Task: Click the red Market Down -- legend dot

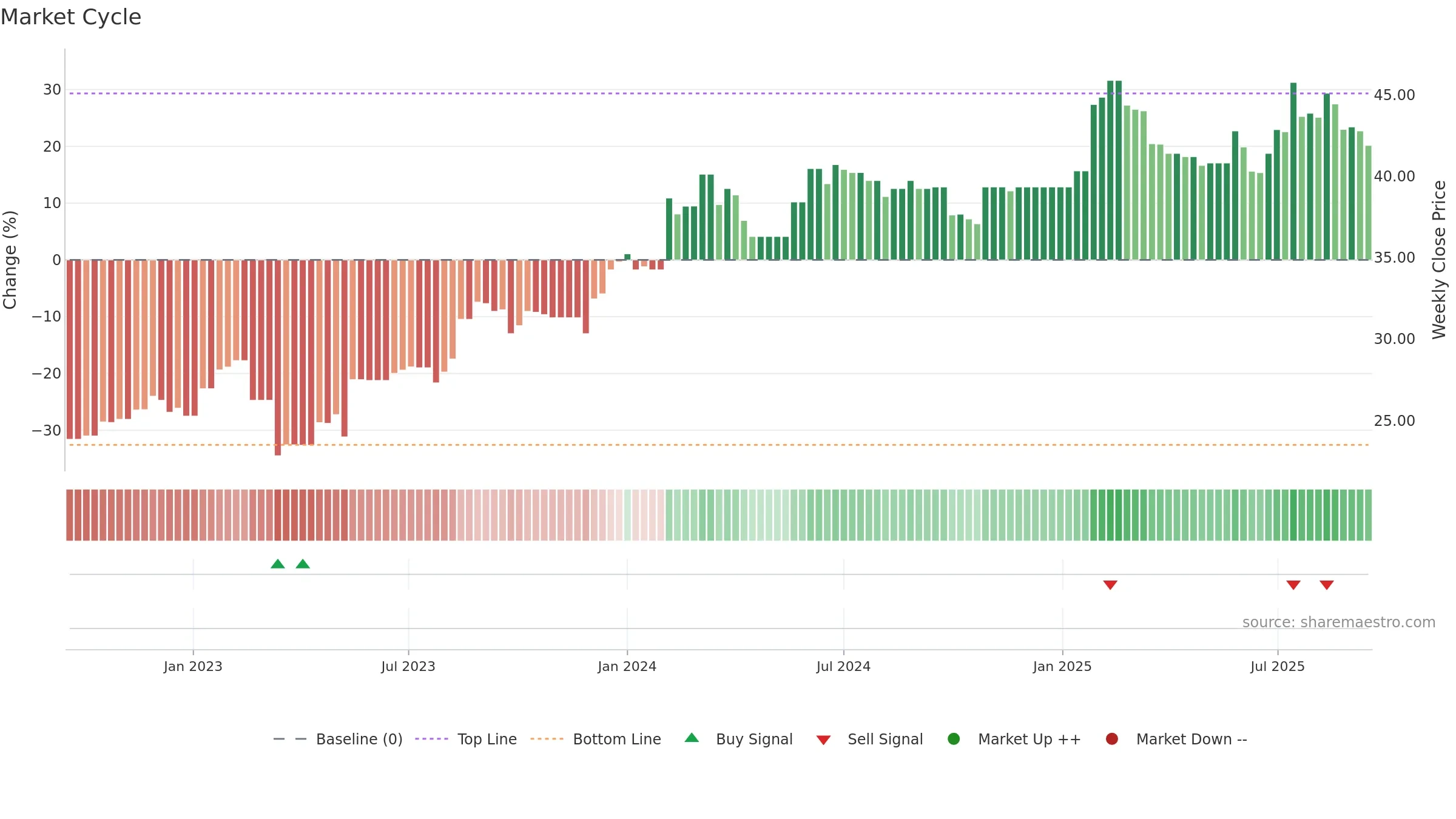Action: (1112, 739)
